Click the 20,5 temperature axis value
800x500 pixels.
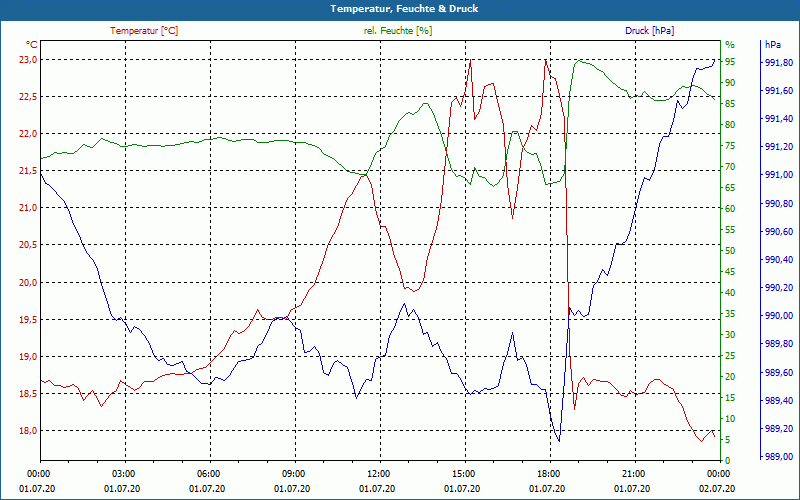click(x=28, y=245)
